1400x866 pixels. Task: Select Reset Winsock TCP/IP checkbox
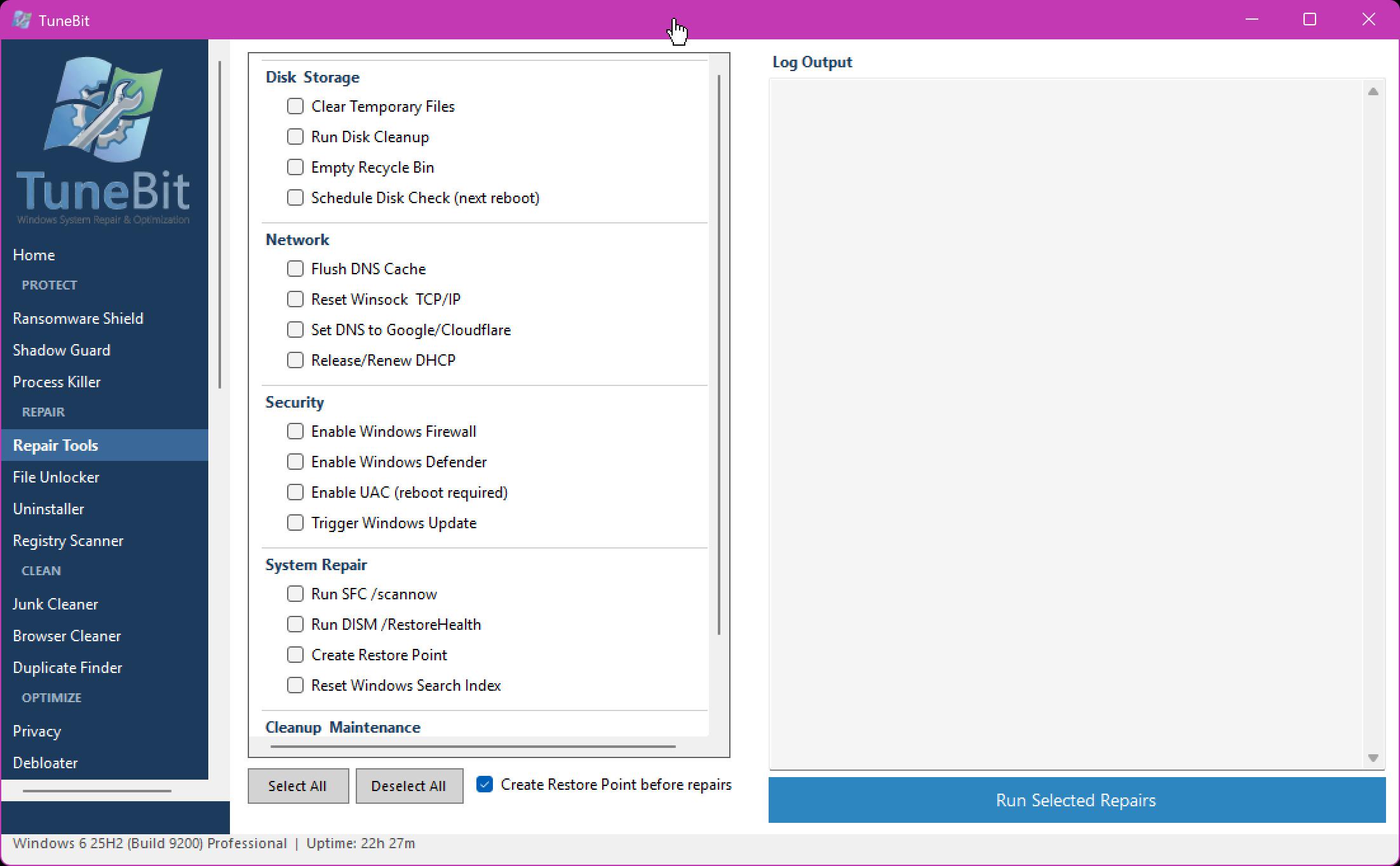[295, 299]
